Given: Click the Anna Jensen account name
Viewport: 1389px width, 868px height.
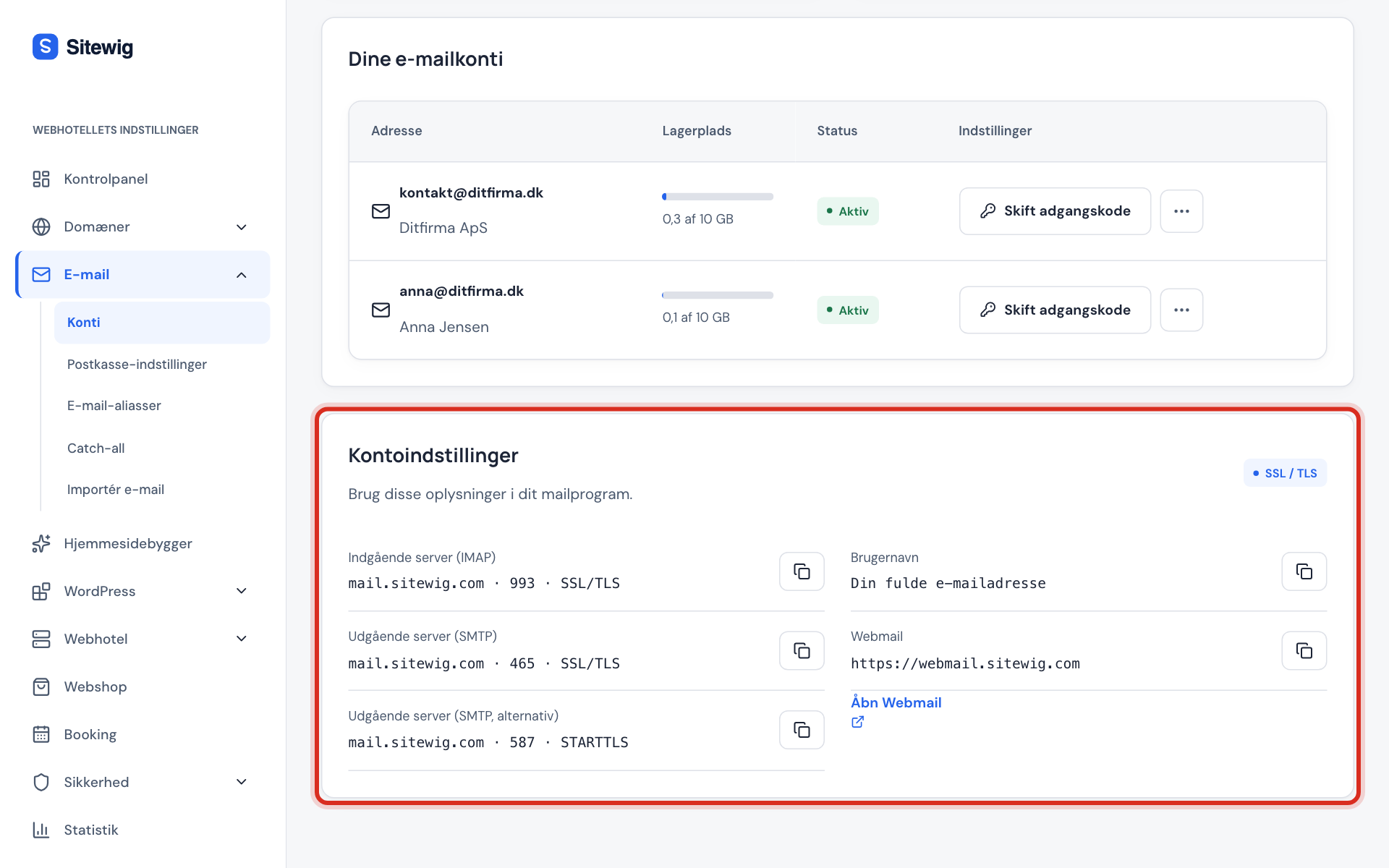Looking at the screenshot, I should (444, 327).
